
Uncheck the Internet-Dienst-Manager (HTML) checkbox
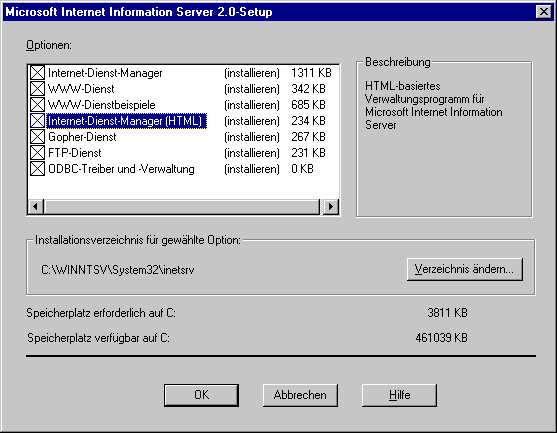(37, 121)
